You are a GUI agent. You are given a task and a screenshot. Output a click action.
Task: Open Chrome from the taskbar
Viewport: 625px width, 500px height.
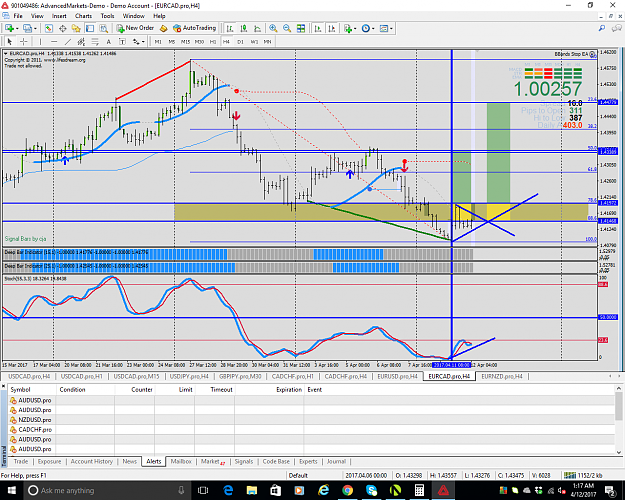(347, 490)
